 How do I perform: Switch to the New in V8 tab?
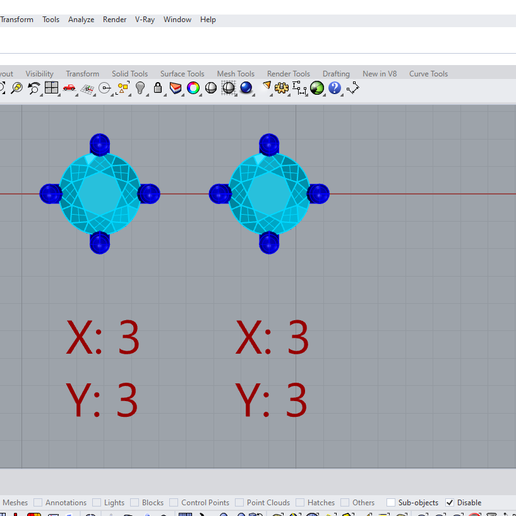tap(380, 74)
